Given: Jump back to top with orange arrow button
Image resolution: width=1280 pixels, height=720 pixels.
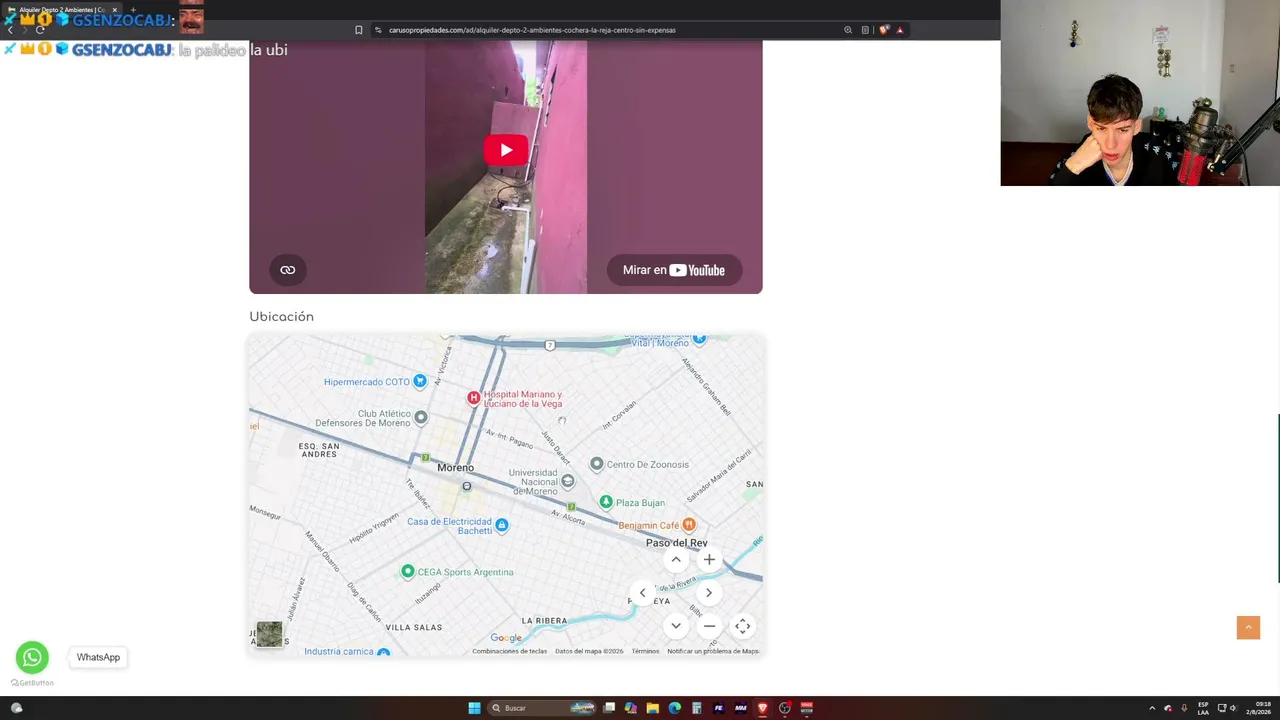Looking at the screenshot, I should 1248,627.
